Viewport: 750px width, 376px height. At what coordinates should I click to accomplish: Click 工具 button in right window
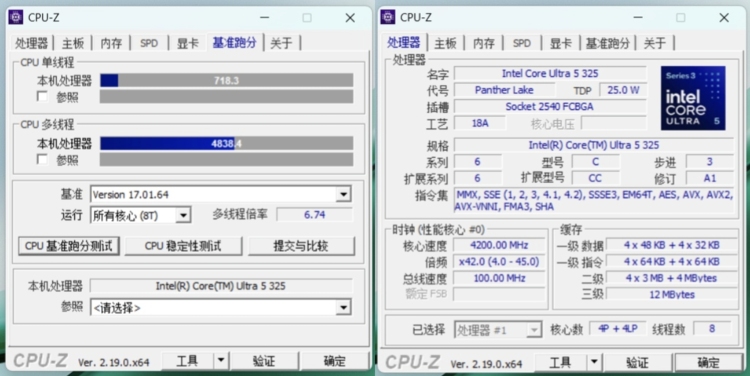pyautogui.click(x=560, y=362)
